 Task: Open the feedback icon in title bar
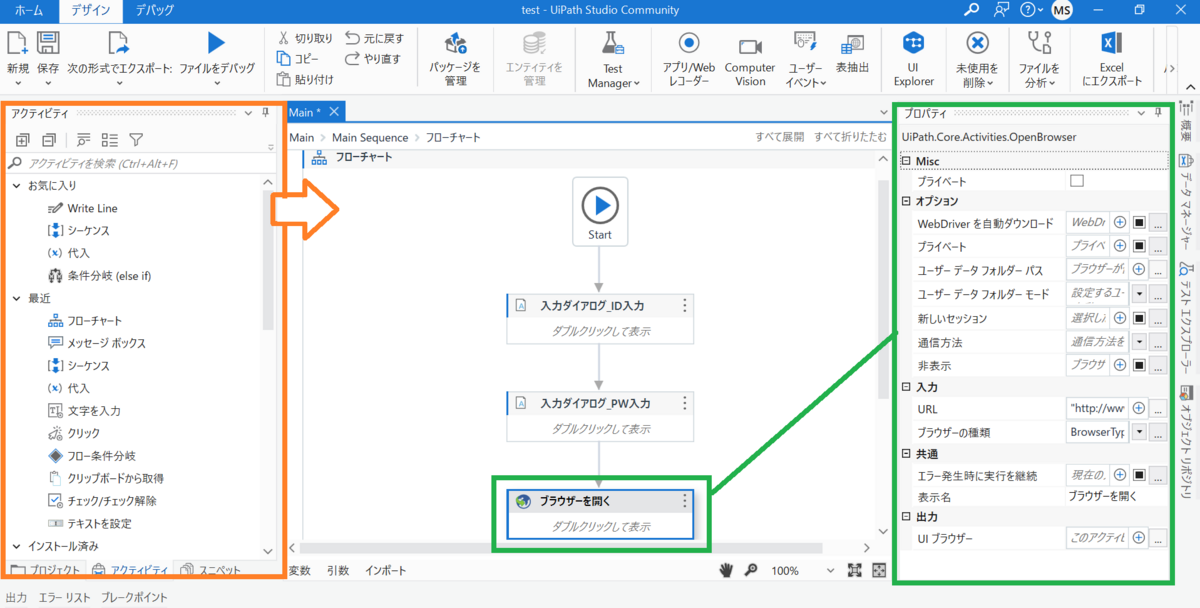coord(1002,10)
